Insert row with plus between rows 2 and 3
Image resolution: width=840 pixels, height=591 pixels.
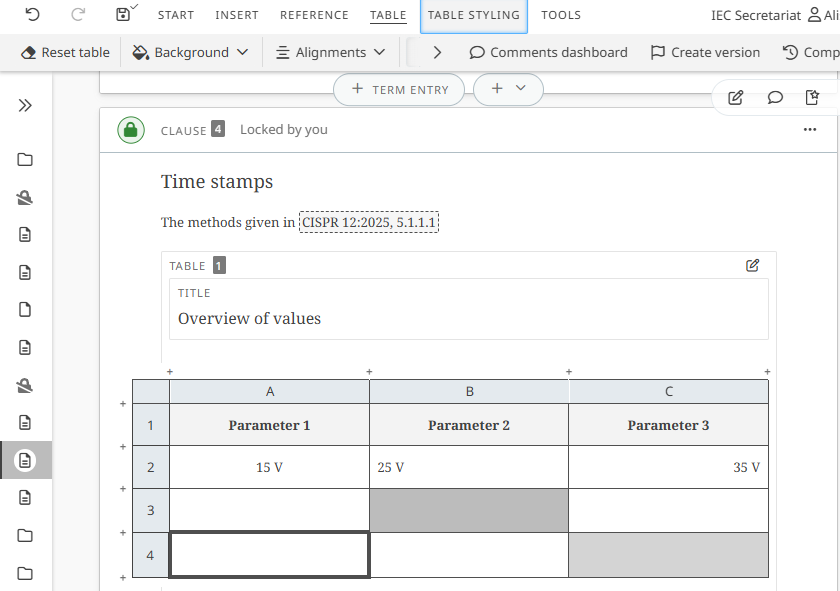click(x=123, y=489)
